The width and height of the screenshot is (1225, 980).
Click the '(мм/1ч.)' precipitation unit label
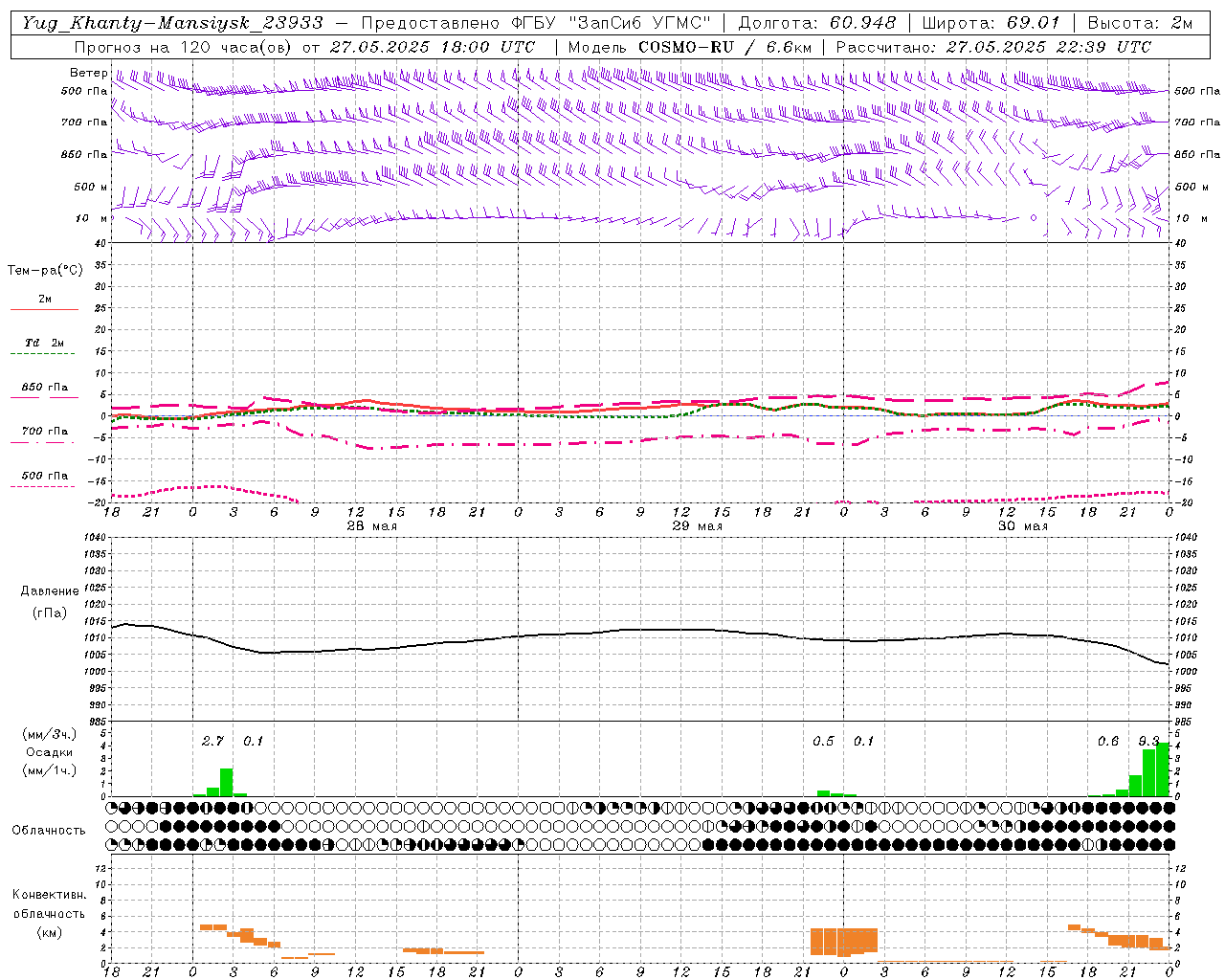[50, 770]
